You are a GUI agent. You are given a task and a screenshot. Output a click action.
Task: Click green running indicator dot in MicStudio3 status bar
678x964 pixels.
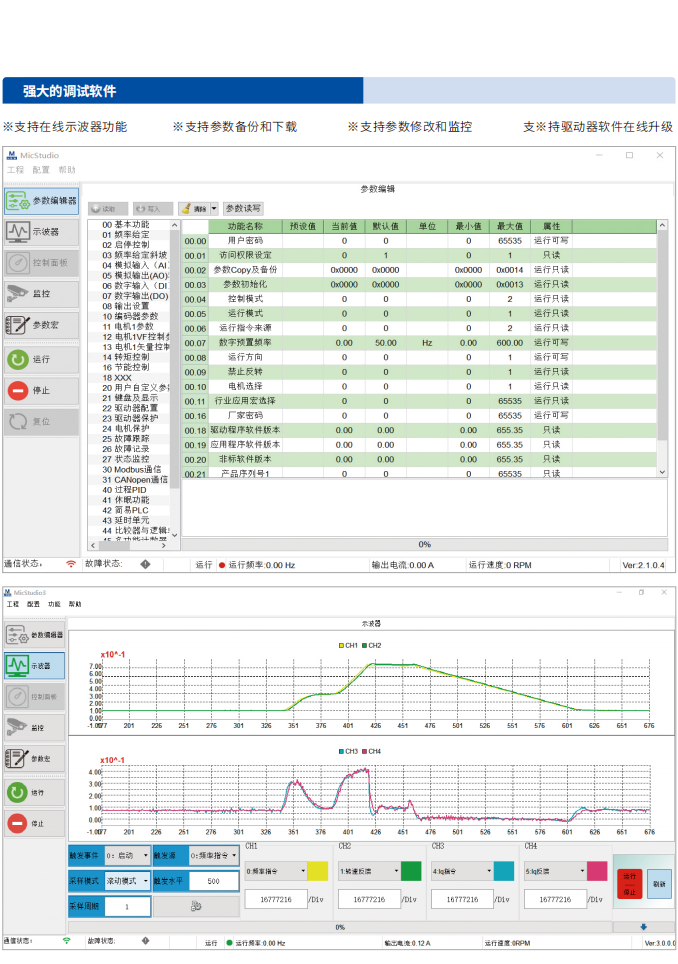tap(229, 942)
